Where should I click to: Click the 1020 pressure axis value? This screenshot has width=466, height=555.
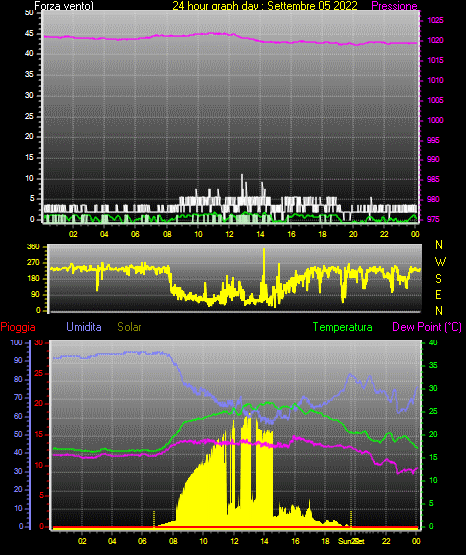click(x=435, y=40)
